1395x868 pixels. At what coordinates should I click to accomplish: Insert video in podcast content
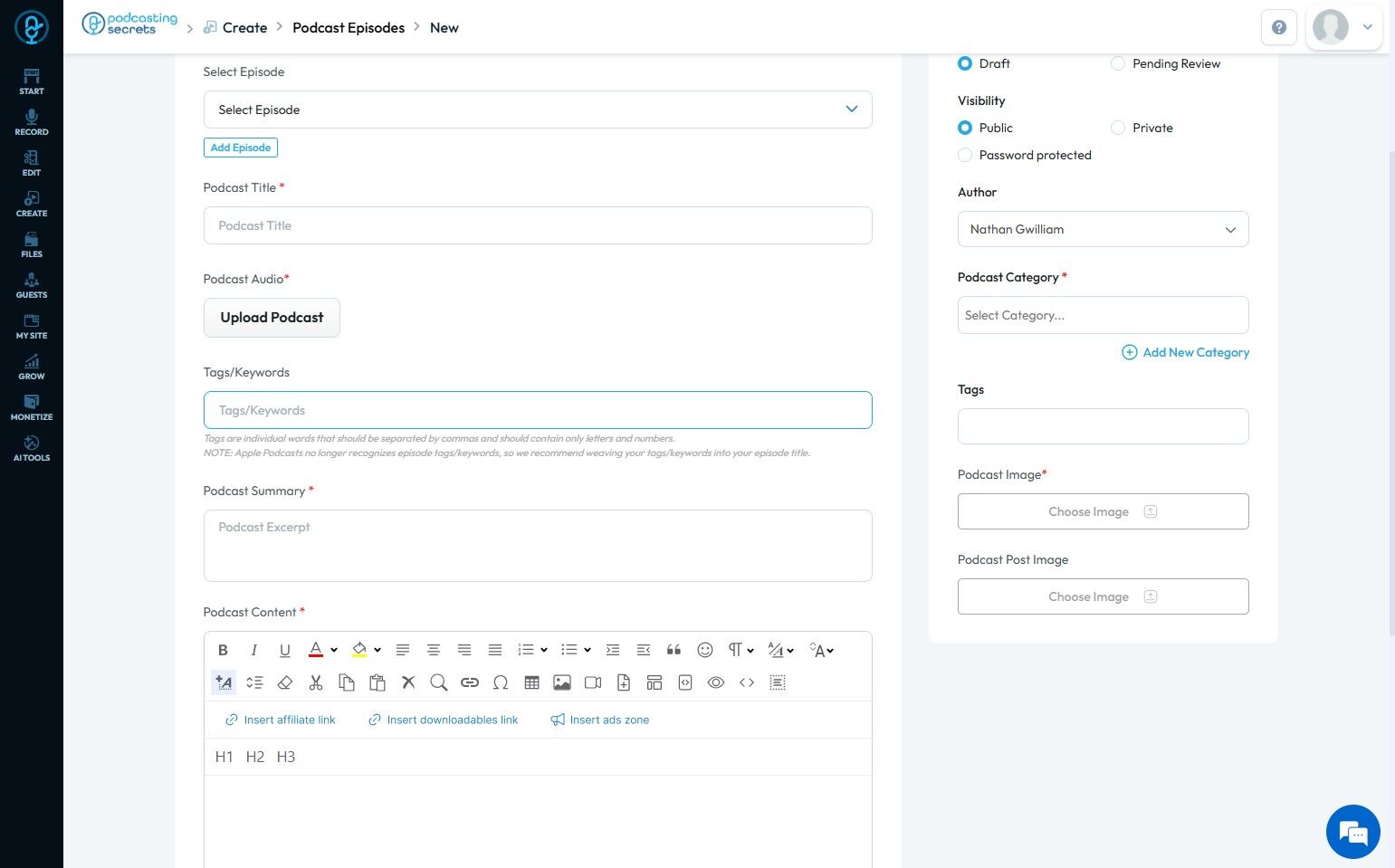click(593, 682)
